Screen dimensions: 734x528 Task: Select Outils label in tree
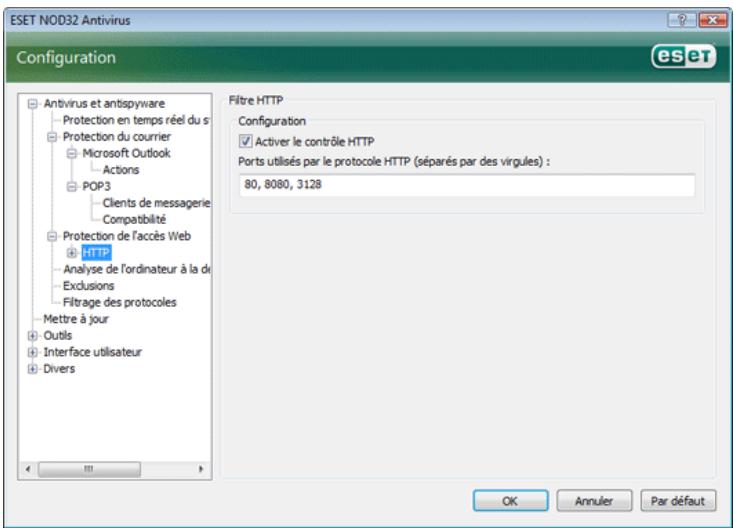tap(58, 336)
